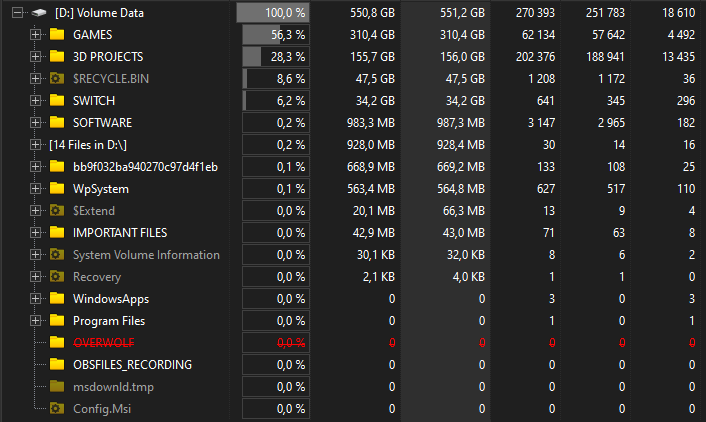Screen dimensions: 706x422
Task: Click the OBSFILES_RECORDING folder icon
Action: (x=57, y=364)
